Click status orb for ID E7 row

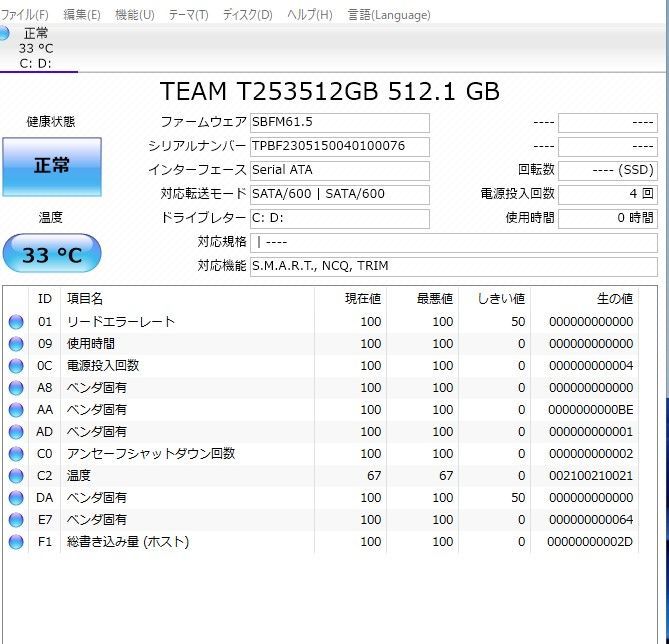click(16, 520)
